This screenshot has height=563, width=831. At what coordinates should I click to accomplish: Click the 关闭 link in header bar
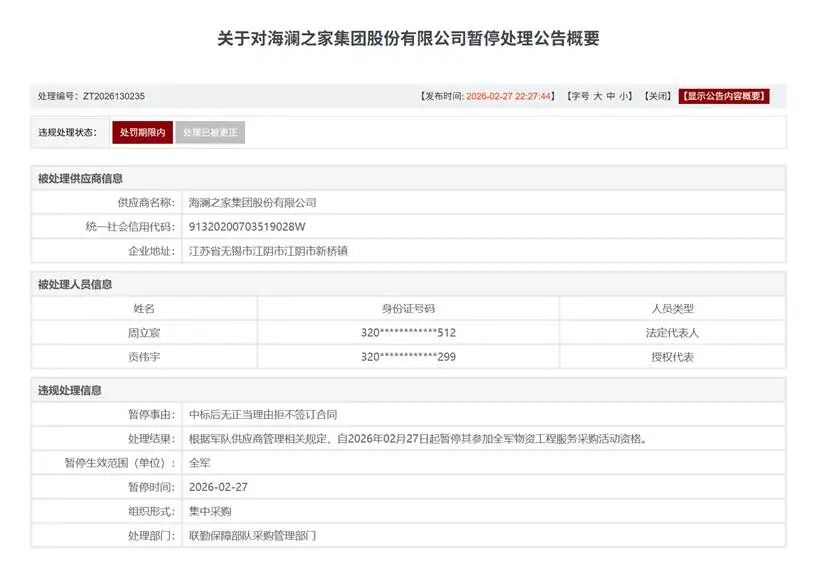tap(658, 96)
